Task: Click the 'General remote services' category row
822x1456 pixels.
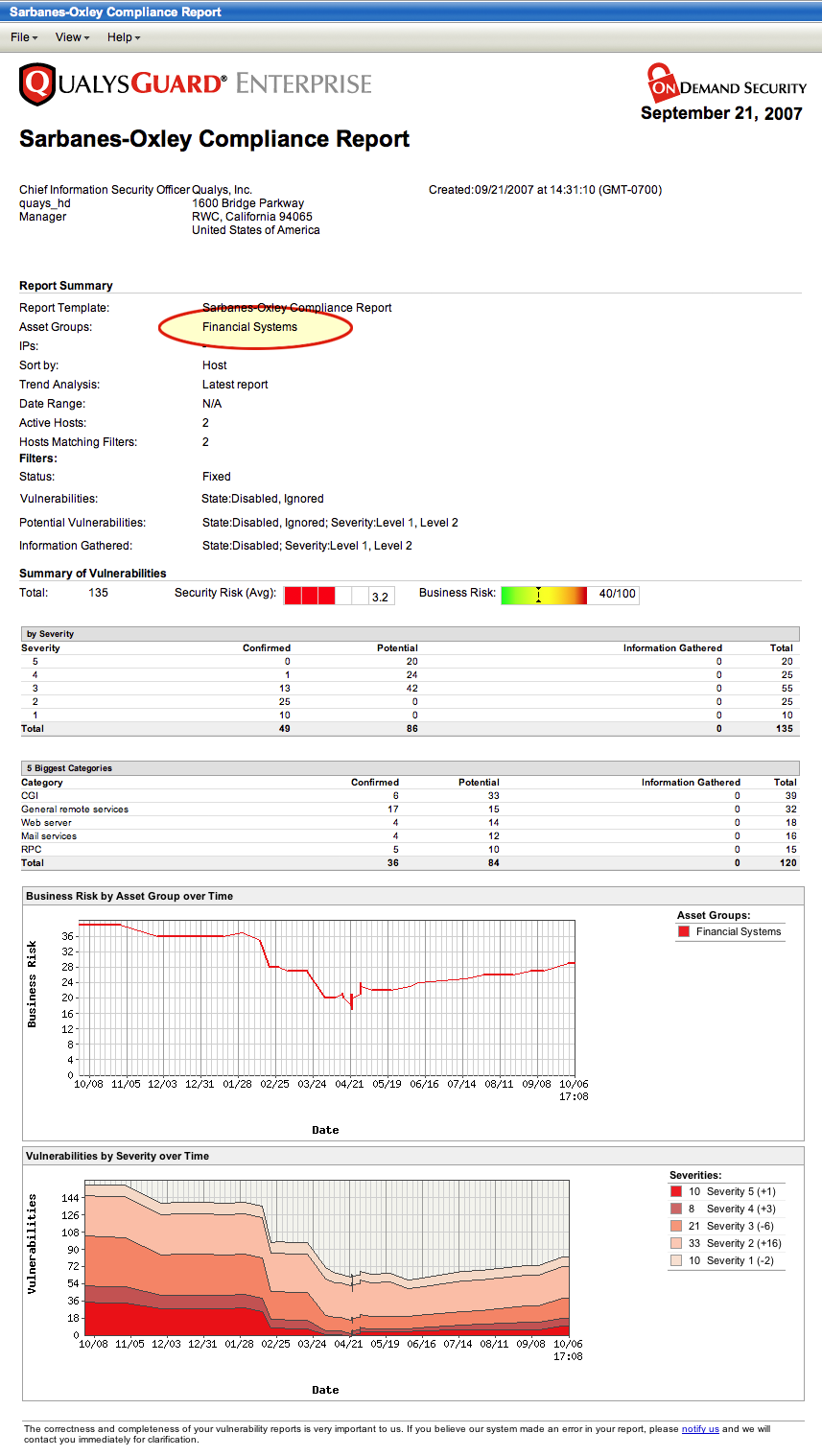Action: point(411,810)
